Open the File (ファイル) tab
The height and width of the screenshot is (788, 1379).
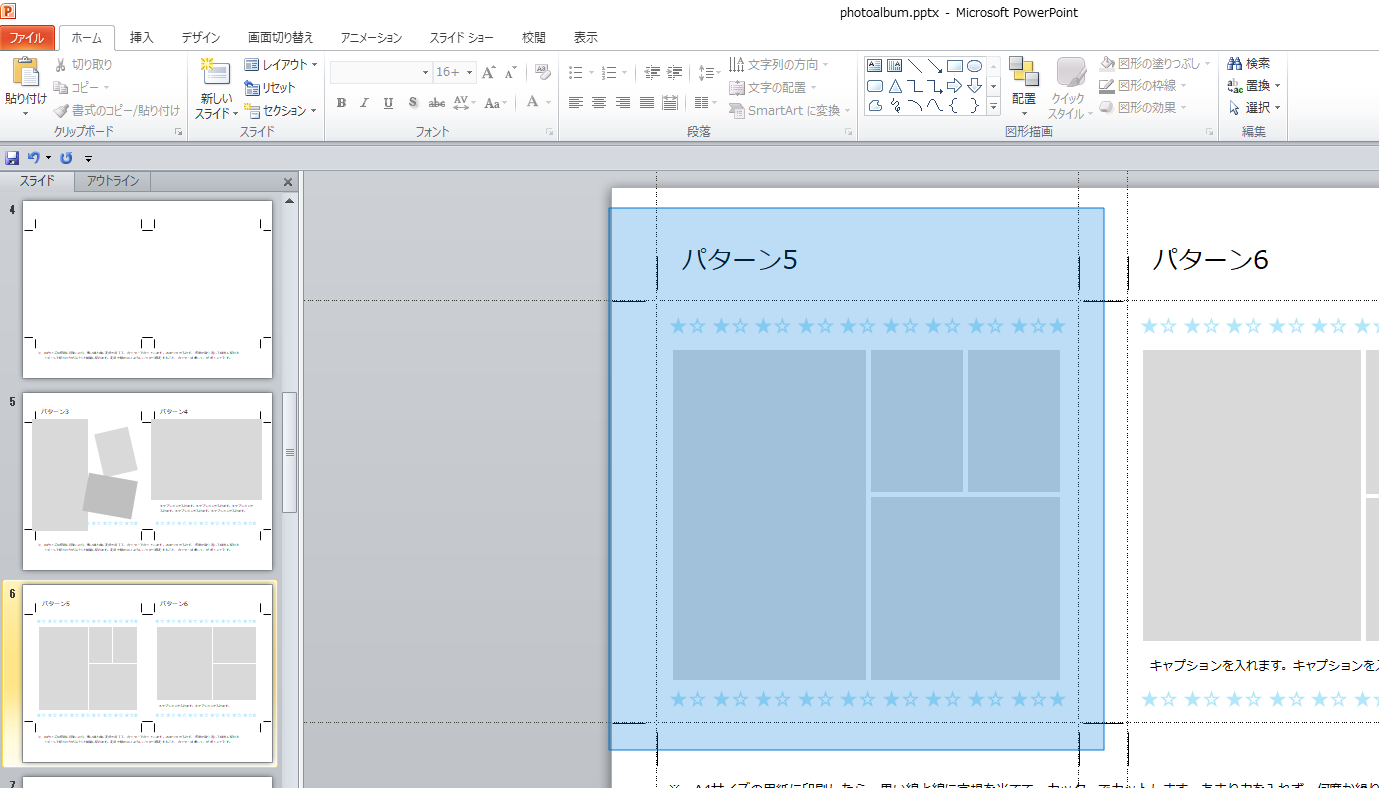click(x=27, y=38)
